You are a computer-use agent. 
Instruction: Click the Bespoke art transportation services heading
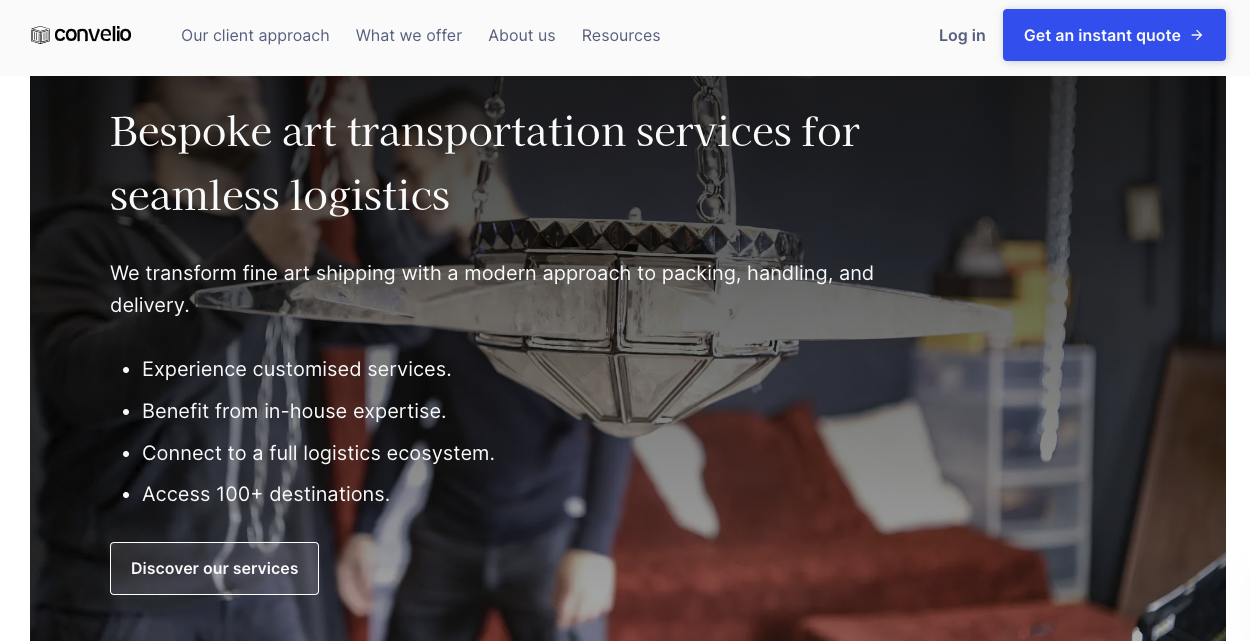(485, 163)
